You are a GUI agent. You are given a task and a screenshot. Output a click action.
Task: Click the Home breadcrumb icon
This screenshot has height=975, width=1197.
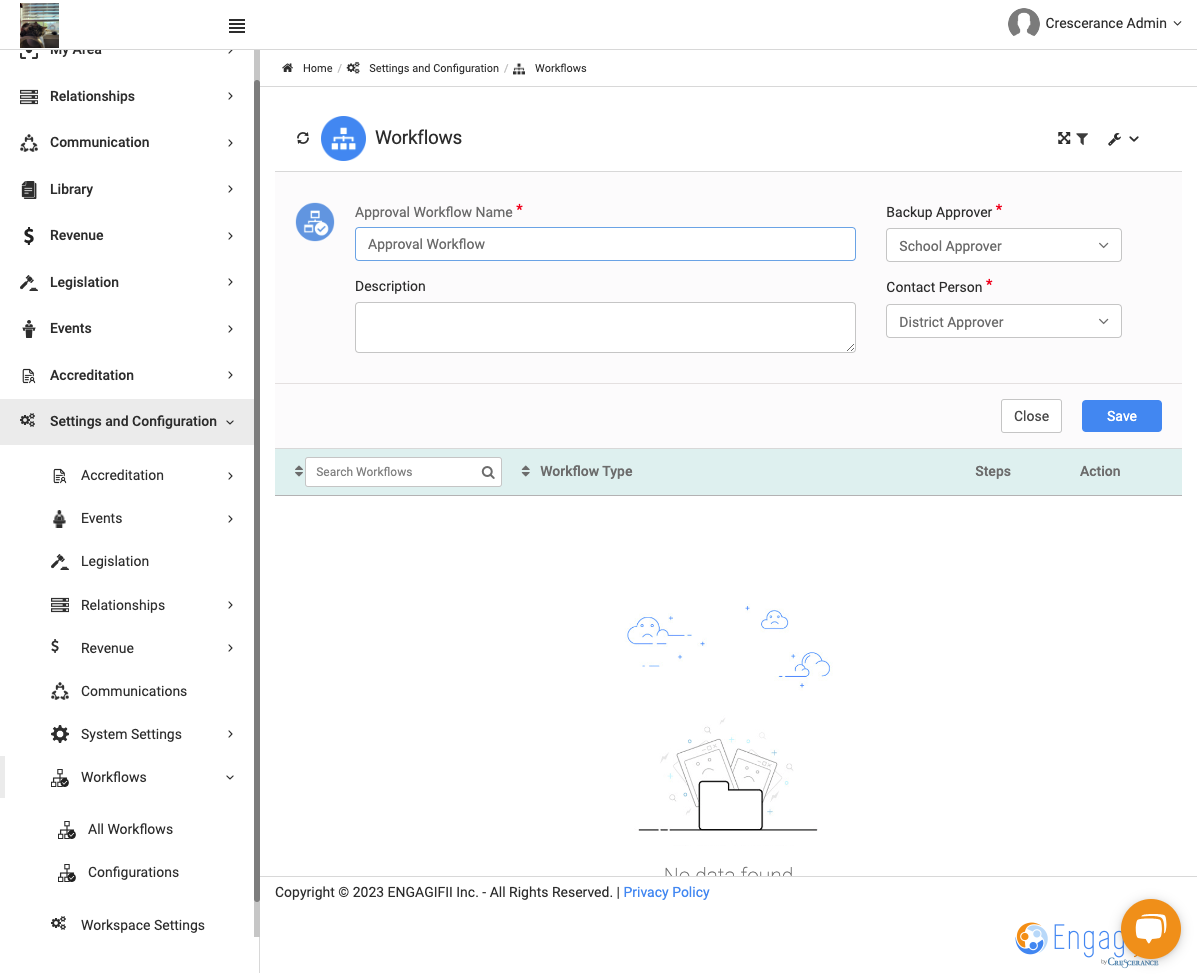pyautogui.click(x=288, y=68)
